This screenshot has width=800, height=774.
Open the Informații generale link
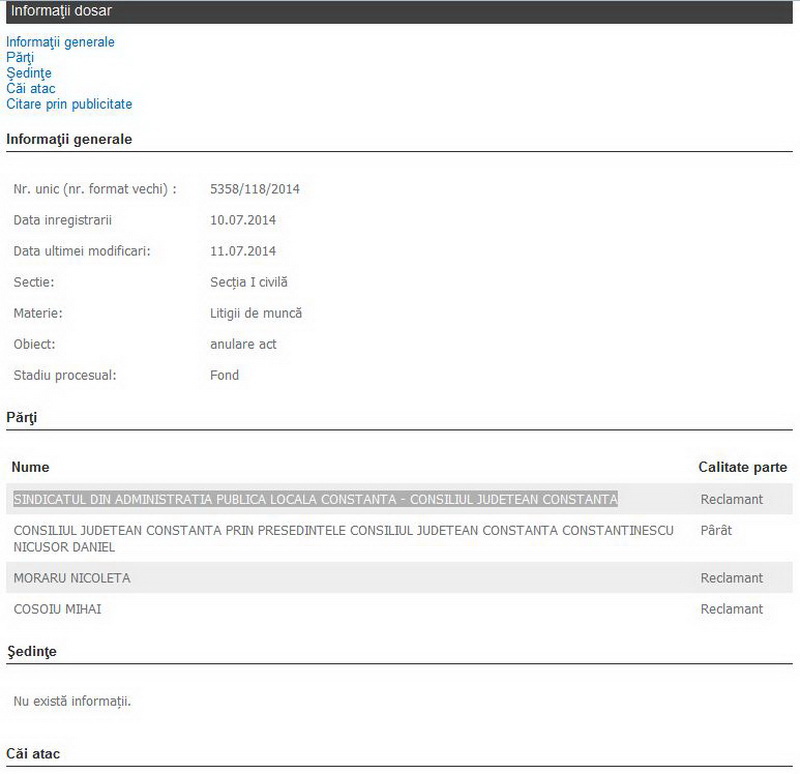point(60,42)
